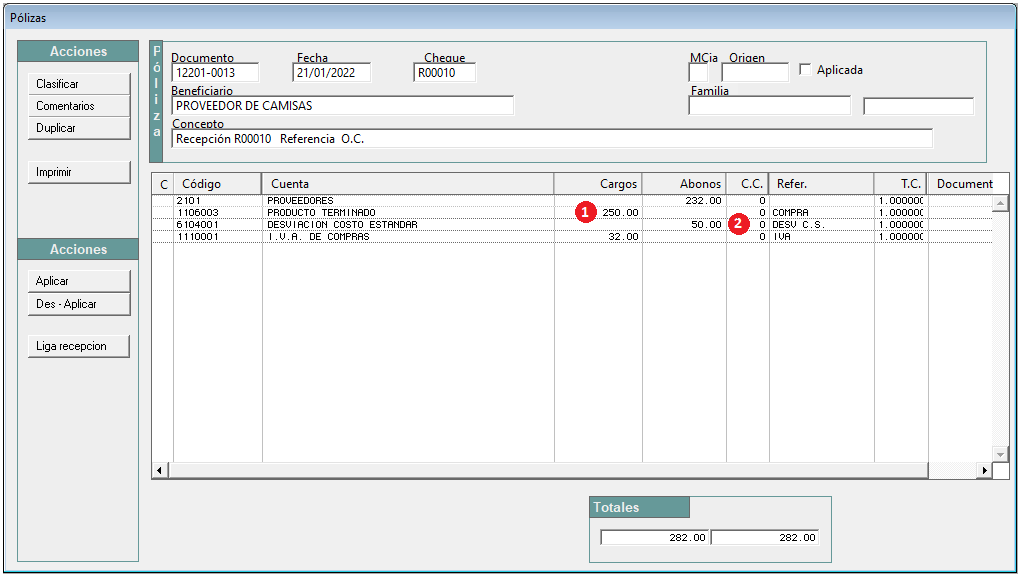The width and height of the screenshot is (1021, 576).
Task: Click the Origen input field
Action: click(755, 73)
